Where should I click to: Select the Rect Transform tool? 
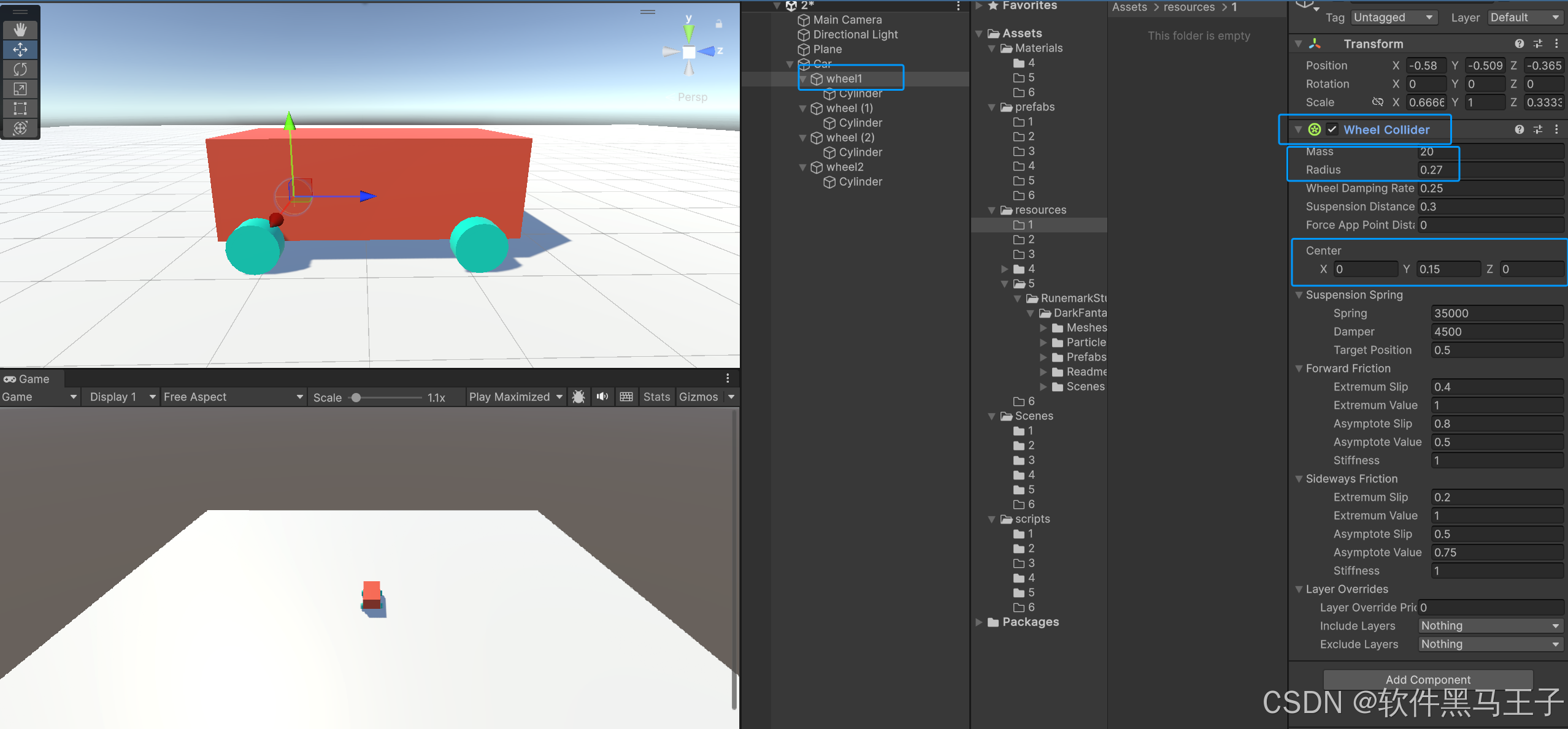pos(20,109)
